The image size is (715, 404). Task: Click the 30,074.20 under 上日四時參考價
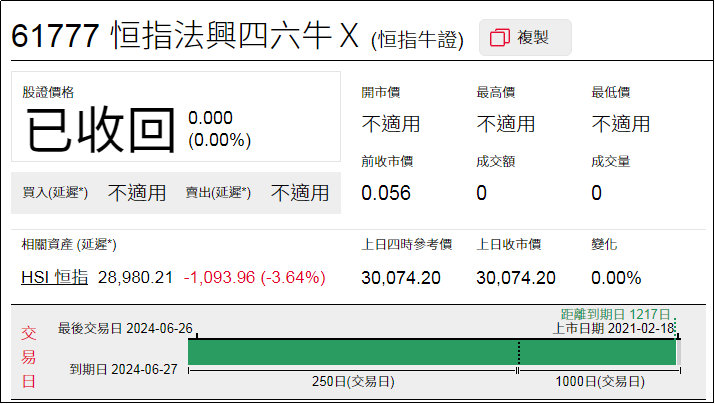(401, 278)
